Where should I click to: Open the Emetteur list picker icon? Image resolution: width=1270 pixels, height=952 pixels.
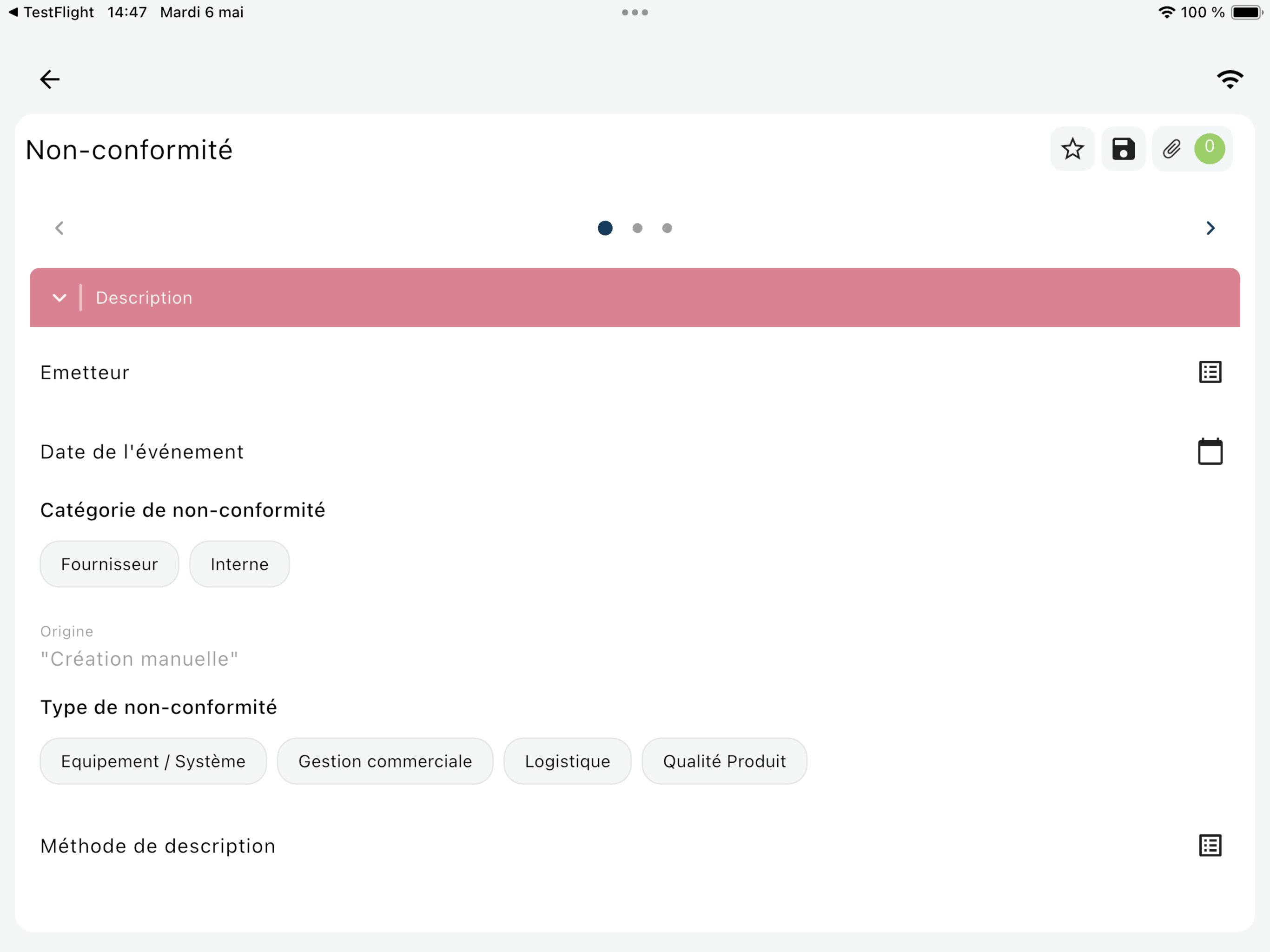pos(1210,372)
